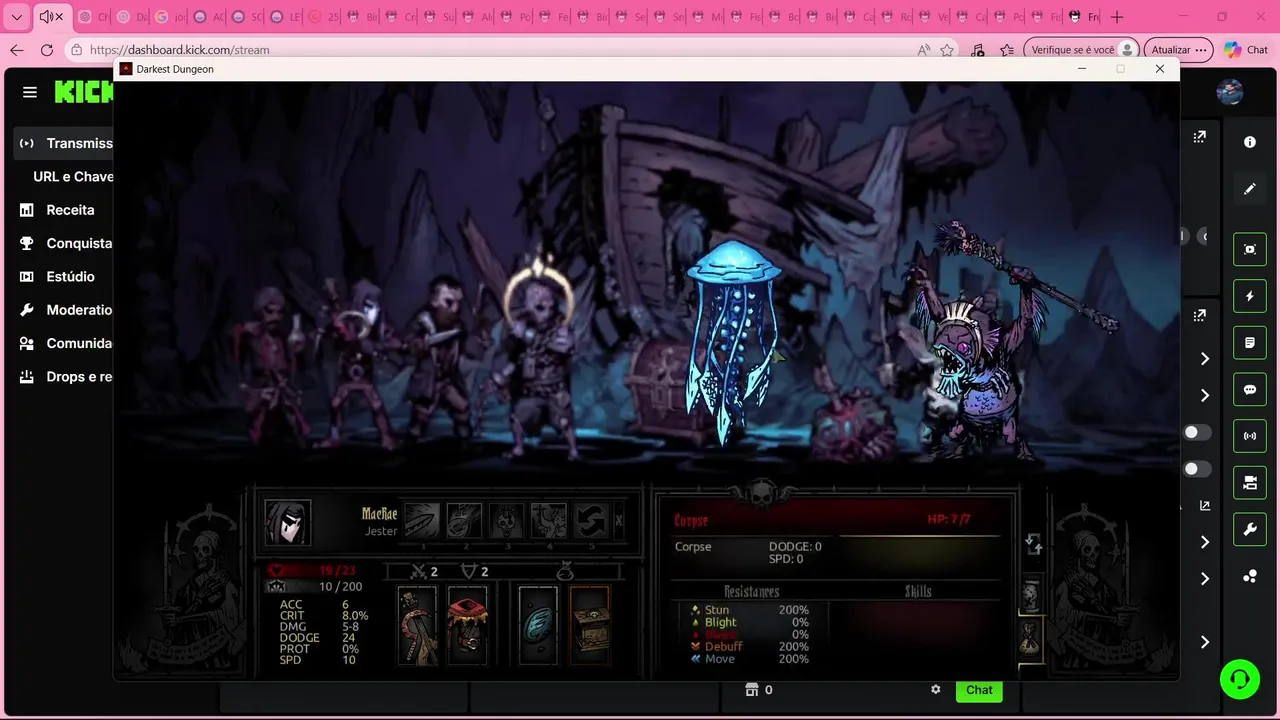Open the external link arrow icon
The height and width of the screenshot is (720, 1280).
coord(1205,506)
